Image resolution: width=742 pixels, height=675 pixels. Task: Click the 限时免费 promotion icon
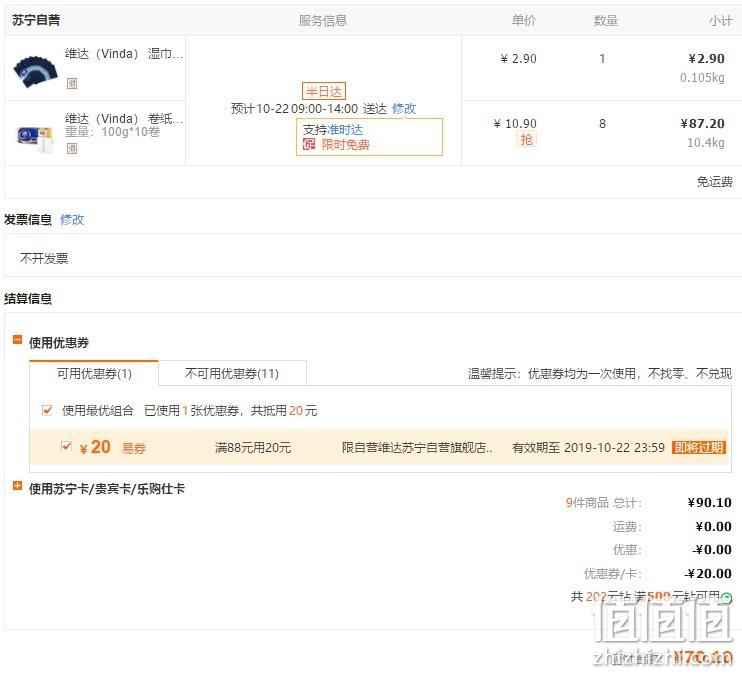309,144
